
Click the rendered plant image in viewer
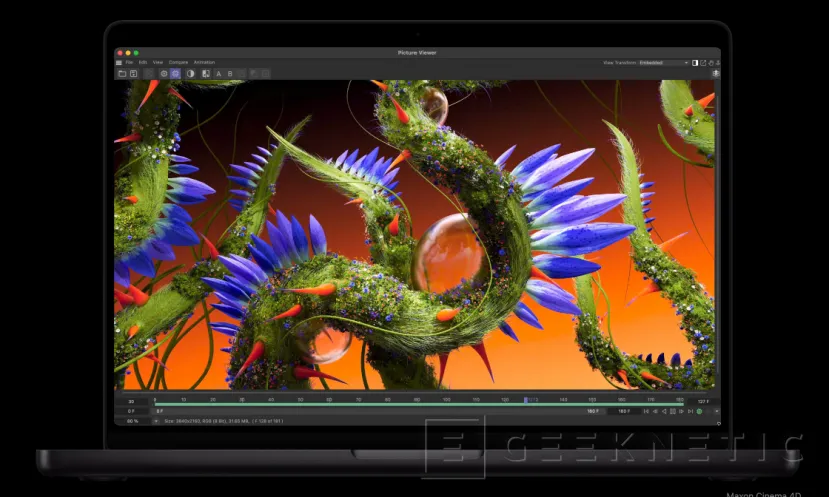pyautogui.click(x=414, y=234)
